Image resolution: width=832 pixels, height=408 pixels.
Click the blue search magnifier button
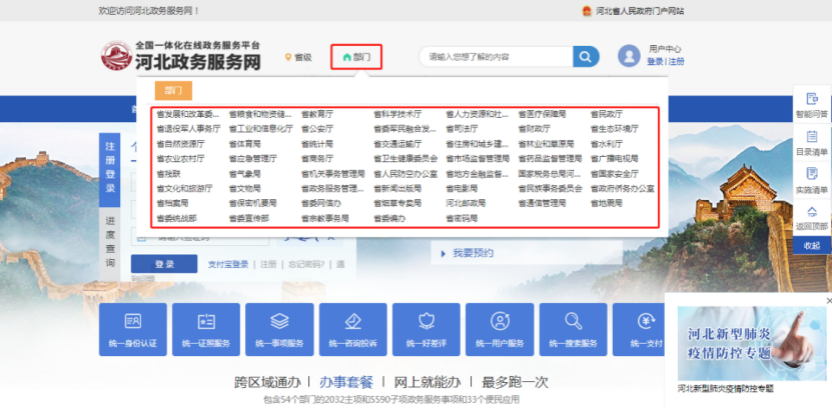click(x=586, y=57)
